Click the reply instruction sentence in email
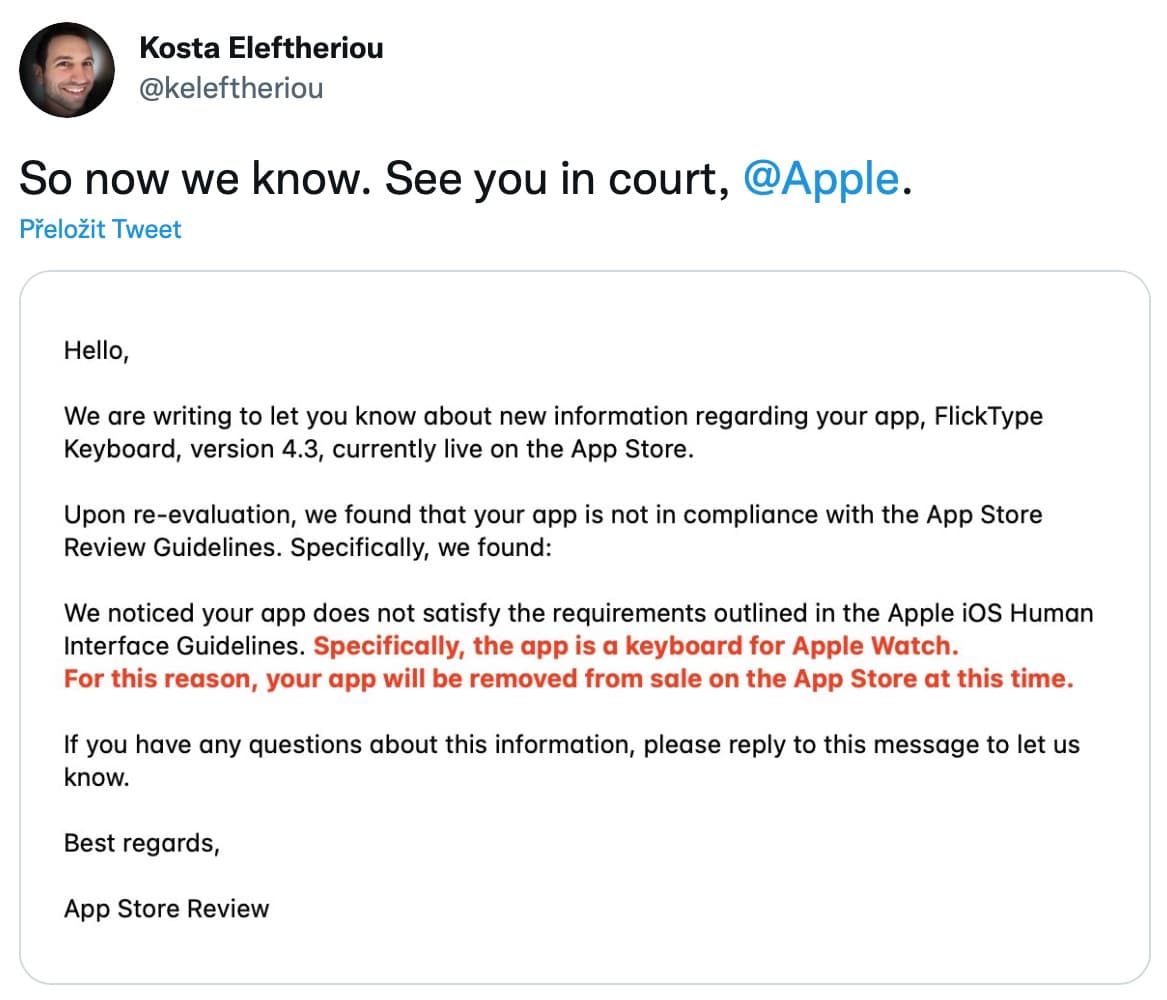 point(570,744)
